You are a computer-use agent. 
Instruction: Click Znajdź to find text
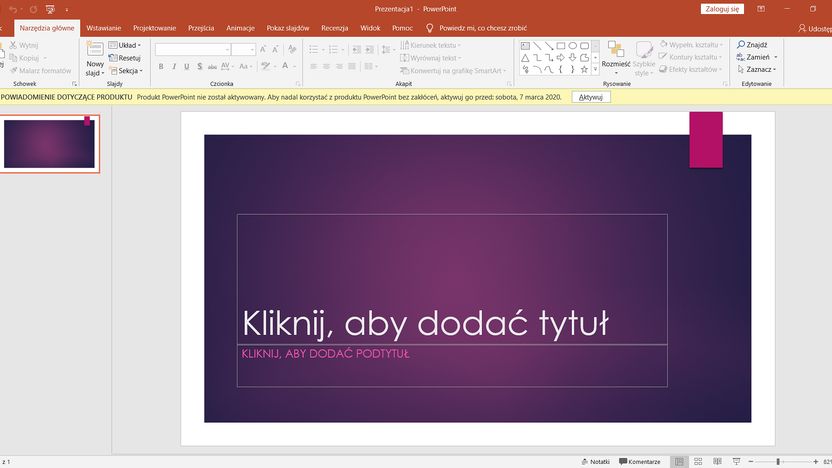coord(752,45)
